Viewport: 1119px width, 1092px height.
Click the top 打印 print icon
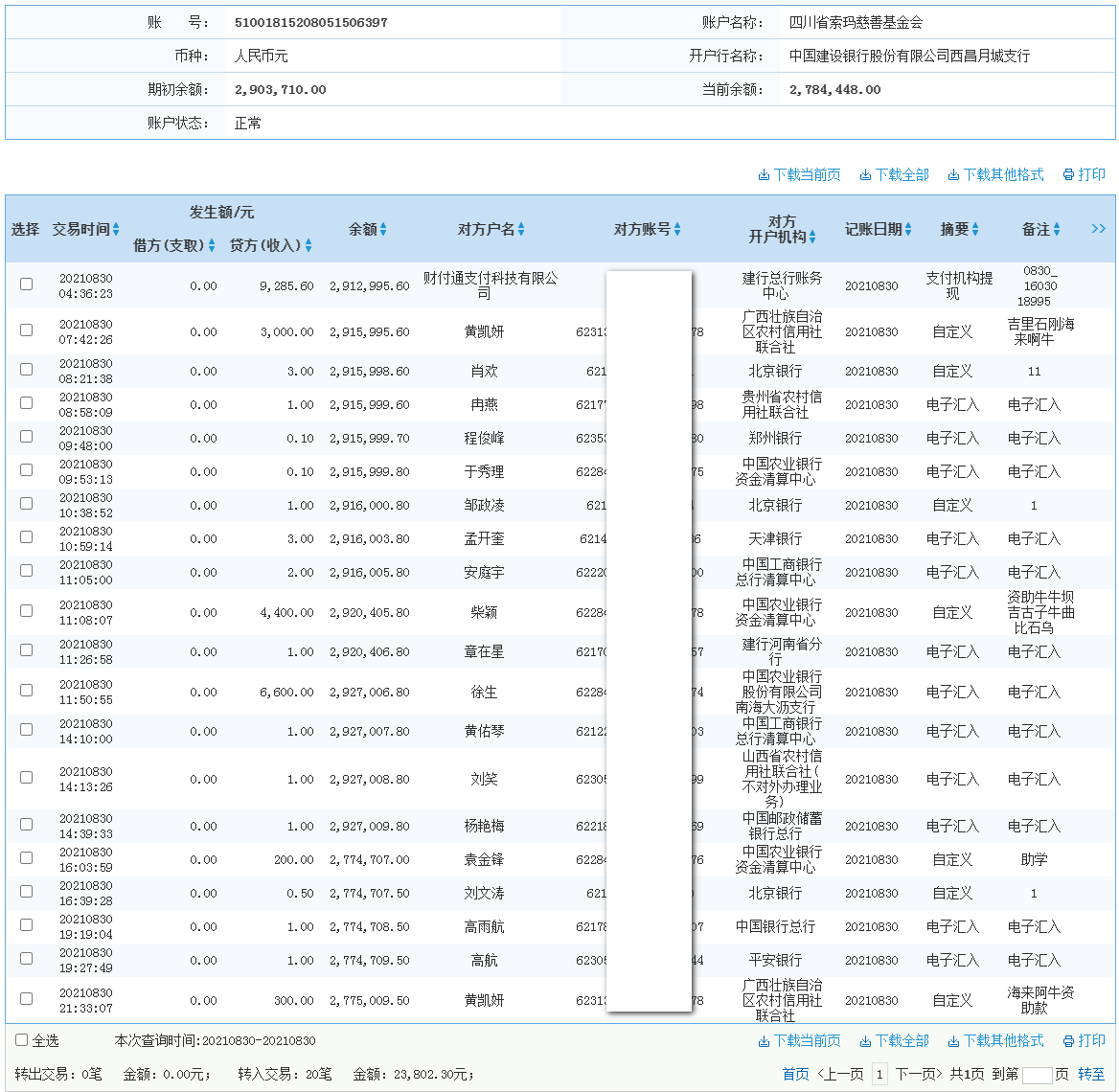(x=1084, y=174)
